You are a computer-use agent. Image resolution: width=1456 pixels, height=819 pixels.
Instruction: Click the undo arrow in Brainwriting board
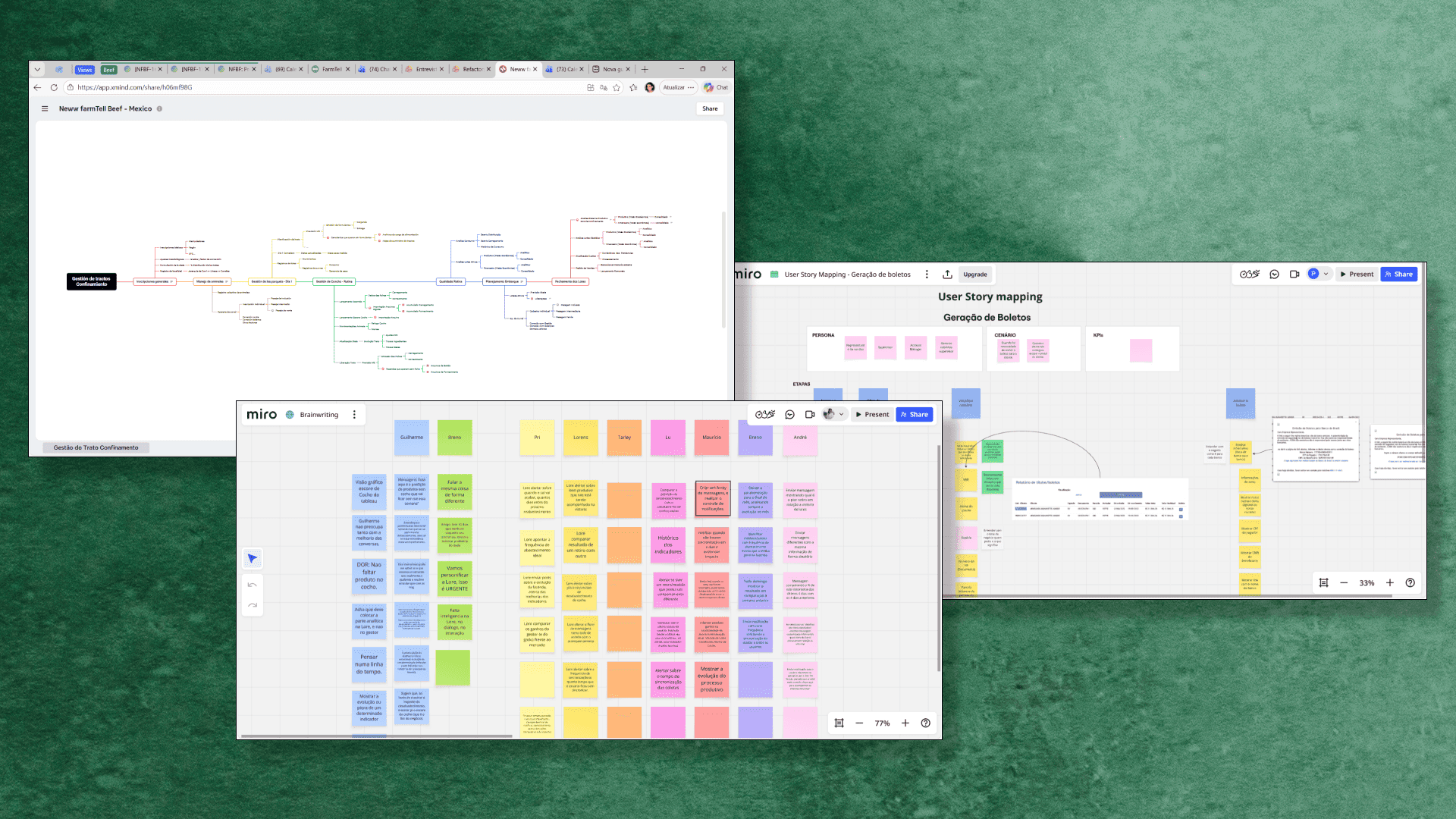point(253,585)
